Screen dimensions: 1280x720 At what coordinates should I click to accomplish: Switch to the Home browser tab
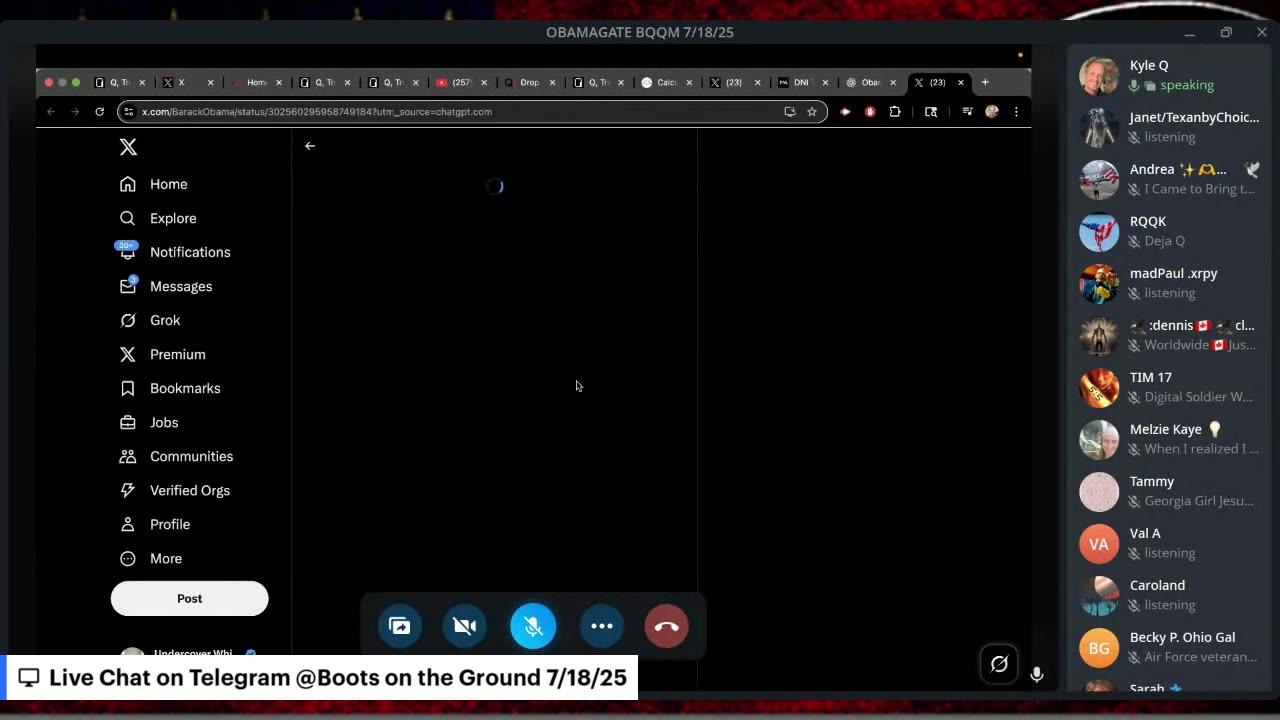coord(256,82)
